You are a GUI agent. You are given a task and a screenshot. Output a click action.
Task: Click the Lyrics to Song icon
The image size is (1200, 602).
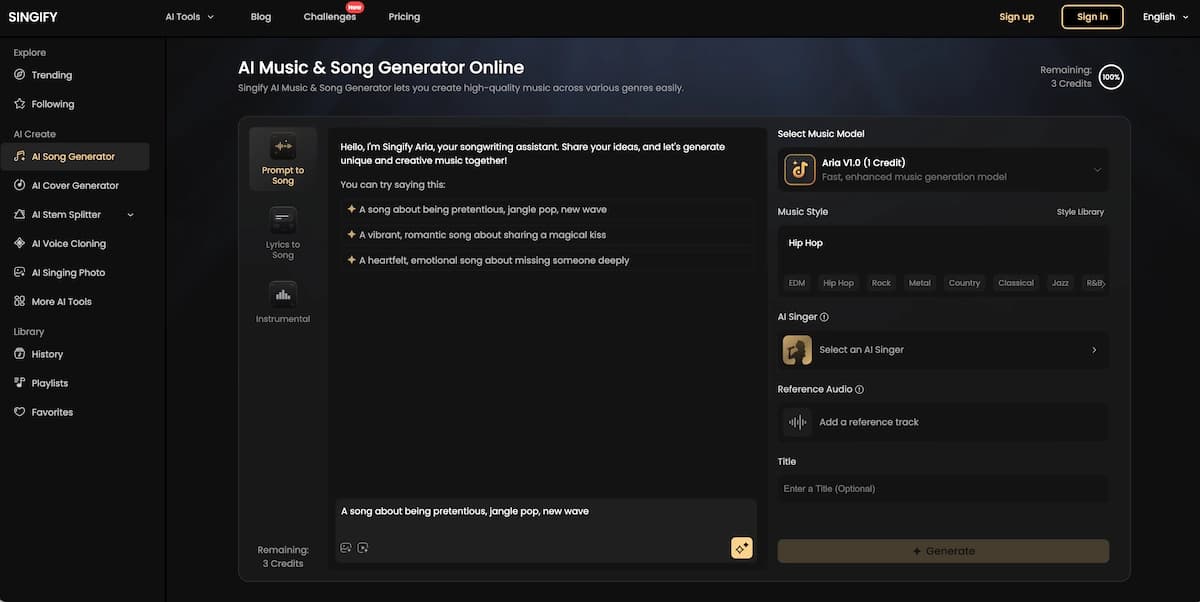[283, 221]
